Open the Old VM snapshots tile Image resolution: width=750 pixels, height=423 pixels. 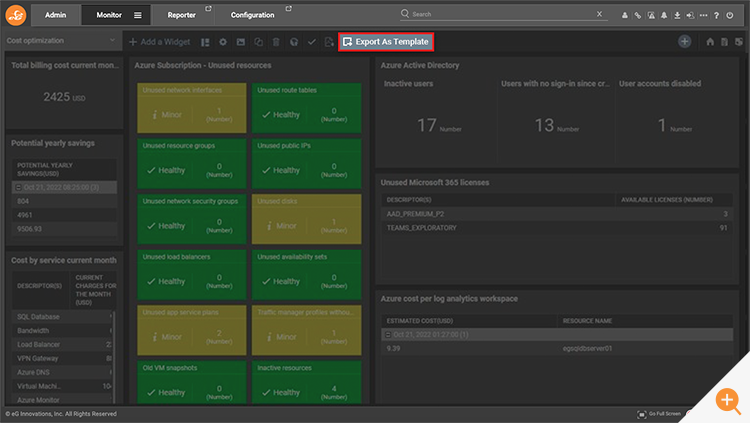(192, 382)
